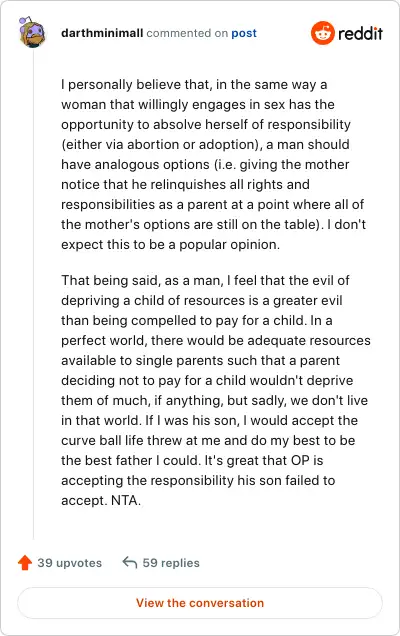This screenshot has width=400, height=636.
Task: Click the '39 upvotes' count
Action: coord(69,563)
